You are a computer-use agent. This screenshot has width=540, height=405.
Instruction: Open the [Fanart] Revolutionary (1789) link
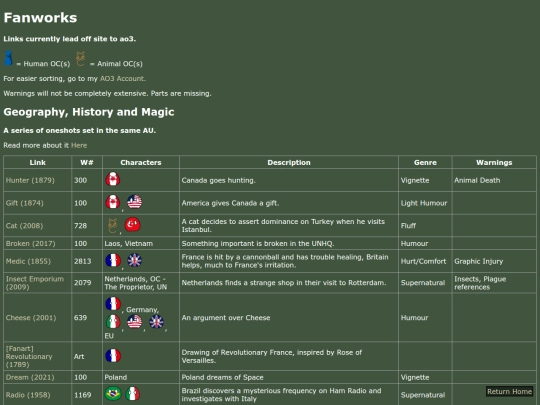tap(29, 356)
